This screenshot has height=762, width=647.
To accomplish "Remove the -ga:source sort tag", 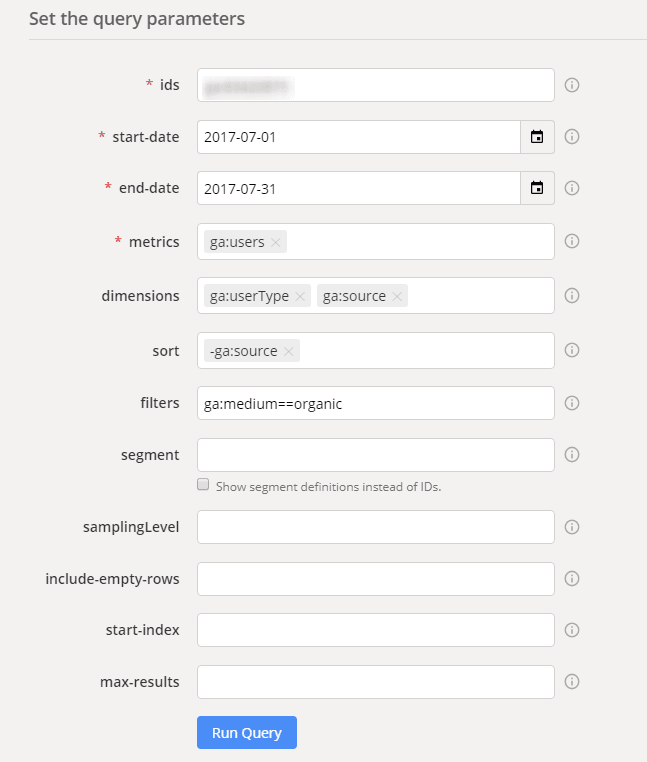I will click(289, 351).
